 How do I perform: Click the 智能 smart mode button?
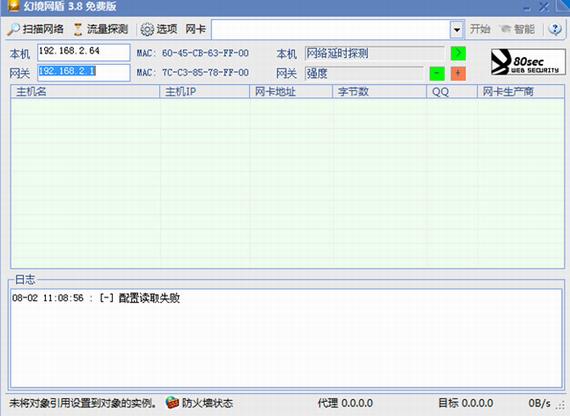[518, 29]
